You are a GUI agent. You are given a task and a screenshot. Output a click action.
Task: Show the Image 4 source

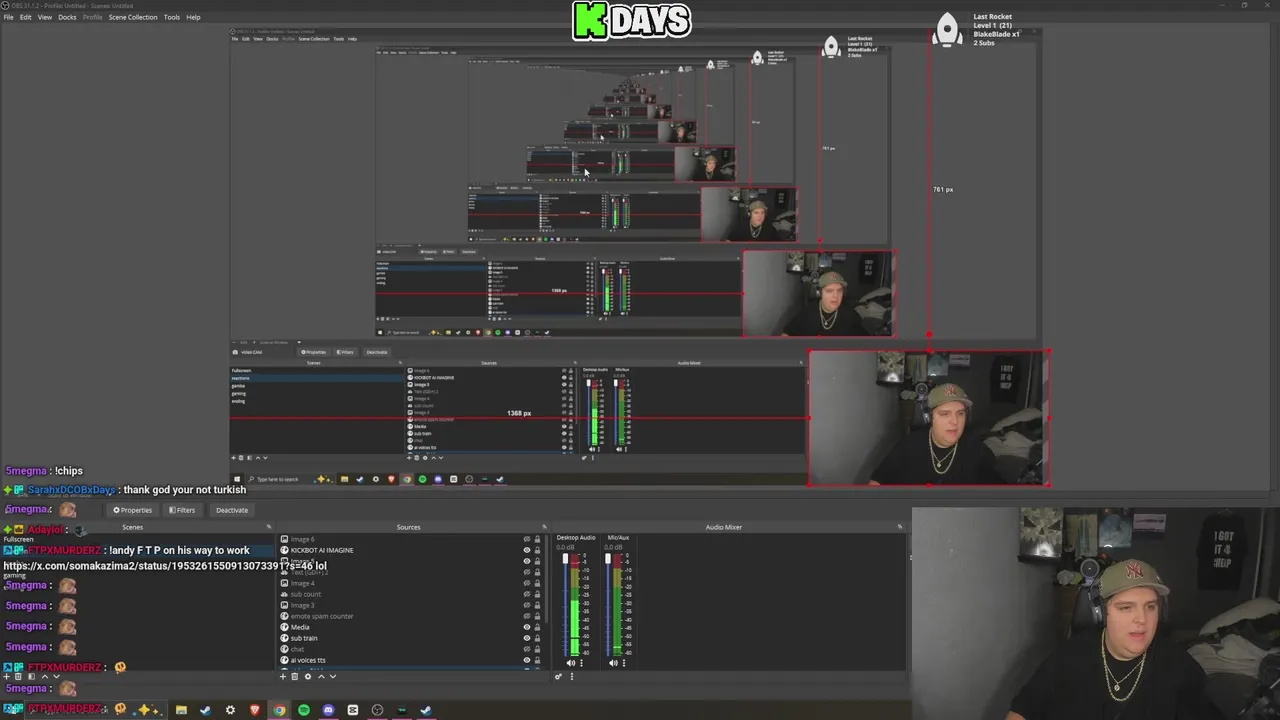pyautogui.click(x=527, y=583)
